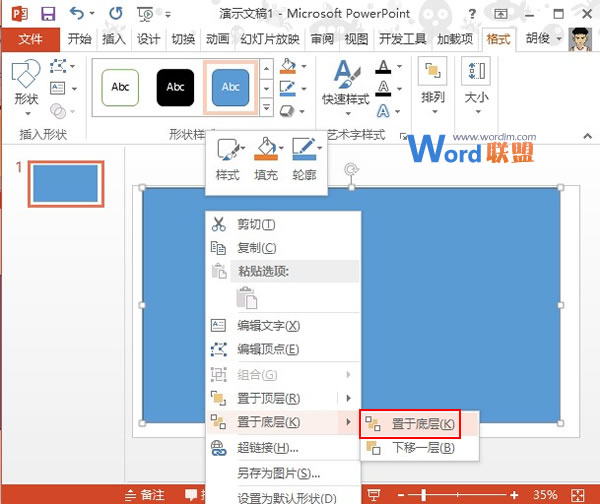Switch to the 设计 ribbon tab
The width and height of the screenshot is (600, 504).
click(x=148, y=39)
